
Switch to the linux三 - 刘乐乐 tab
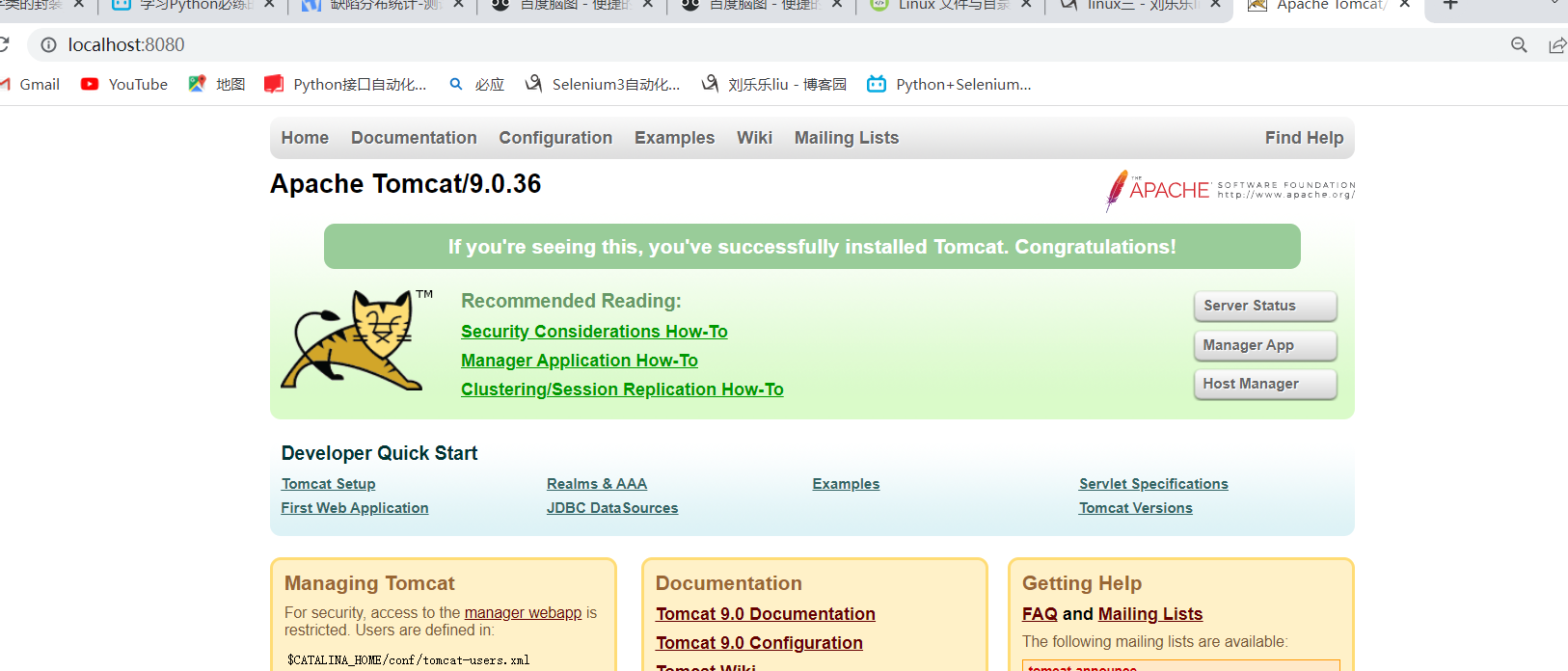[x=1140, y=5]
